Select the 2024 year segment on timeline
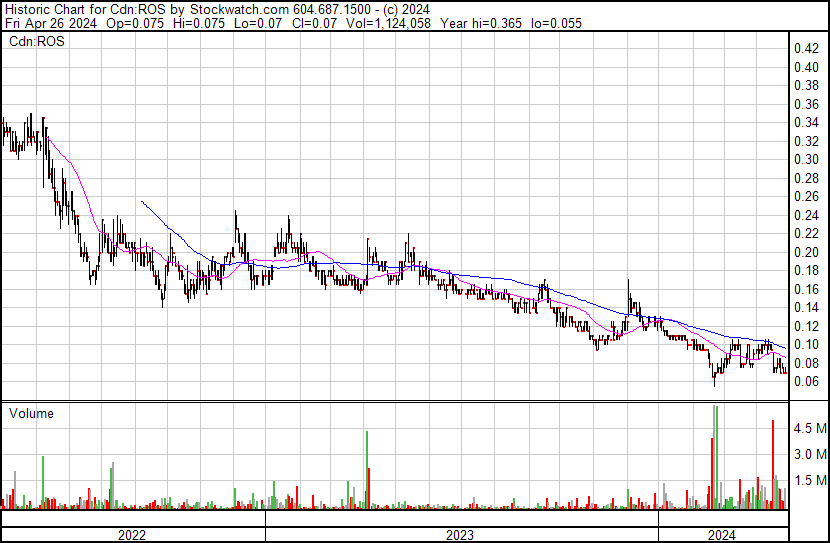The width and height of the screenshot is (830, 543). (x=723, y=533)
